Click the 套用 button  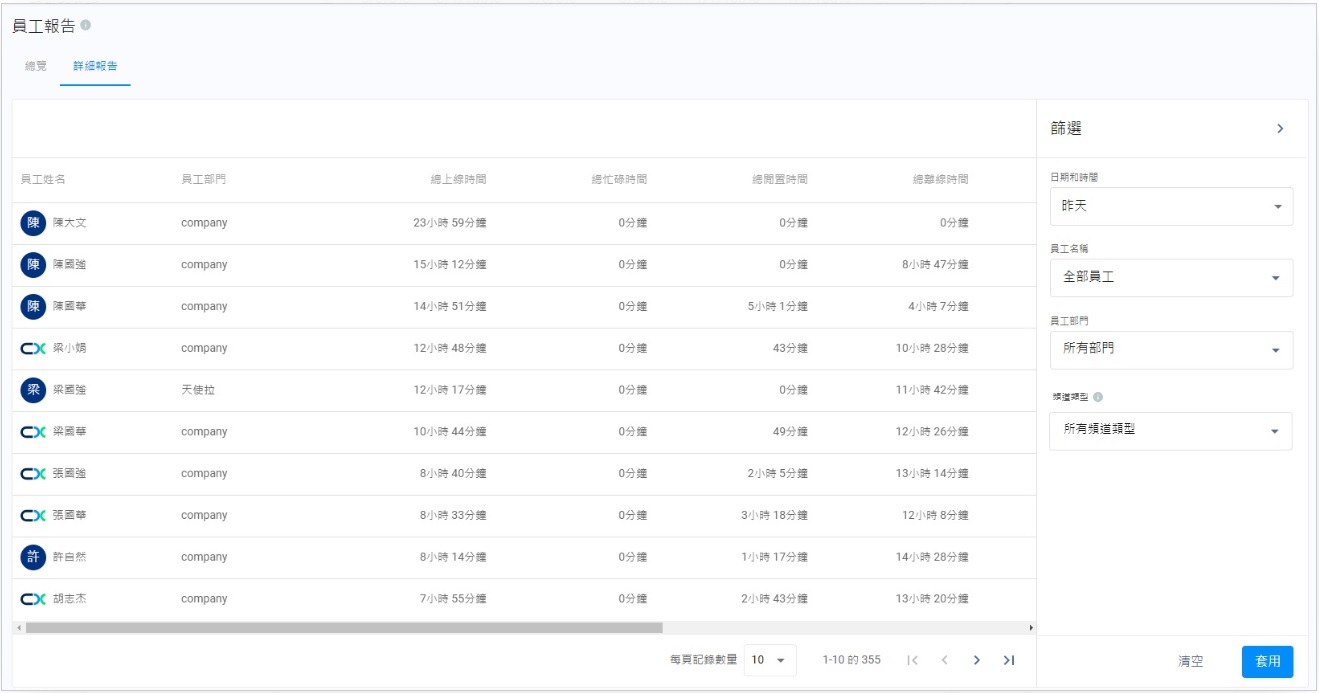click(x=1268, y=661)
